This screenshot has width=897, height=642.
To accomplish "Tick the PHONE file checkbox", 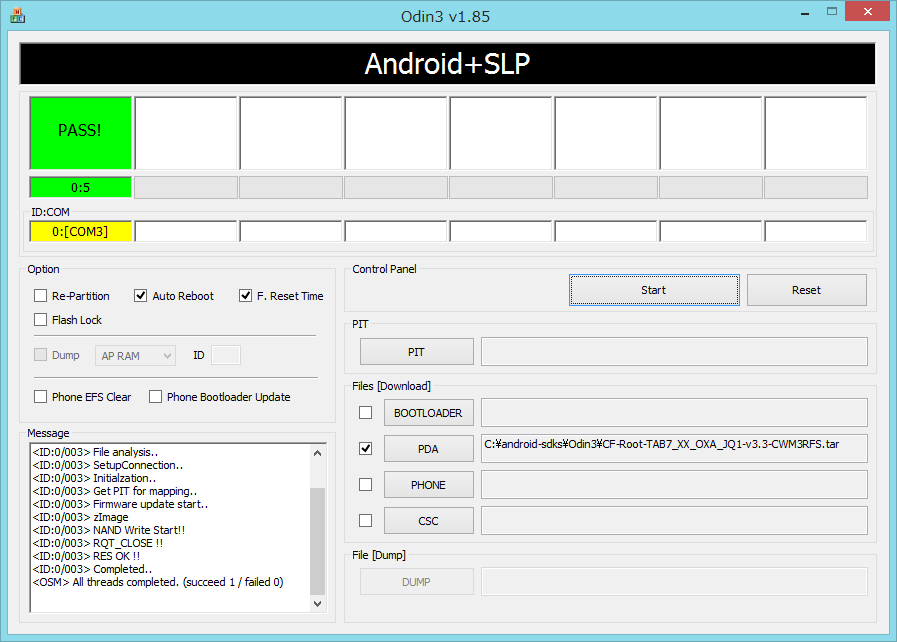I will point(366,485).
